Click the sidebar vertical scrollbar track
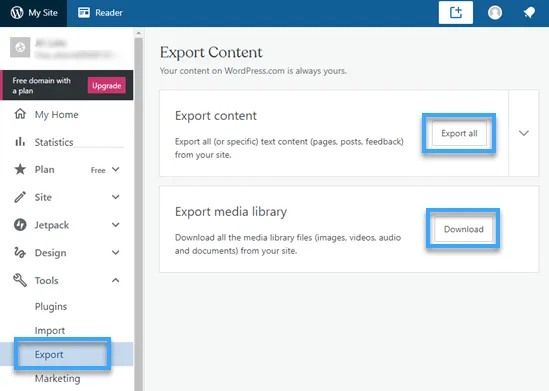 click(139, 214)
